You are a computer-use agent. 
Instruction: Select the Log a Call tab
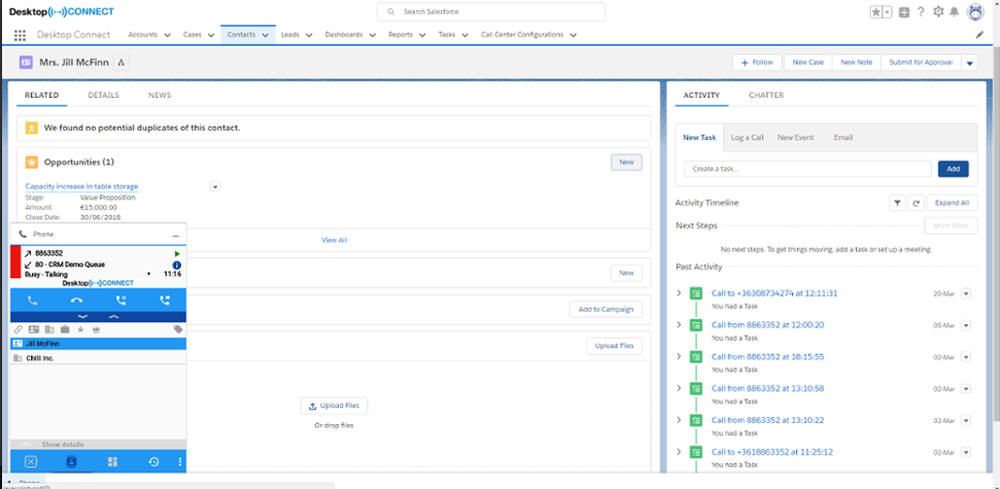pos(747,137)
